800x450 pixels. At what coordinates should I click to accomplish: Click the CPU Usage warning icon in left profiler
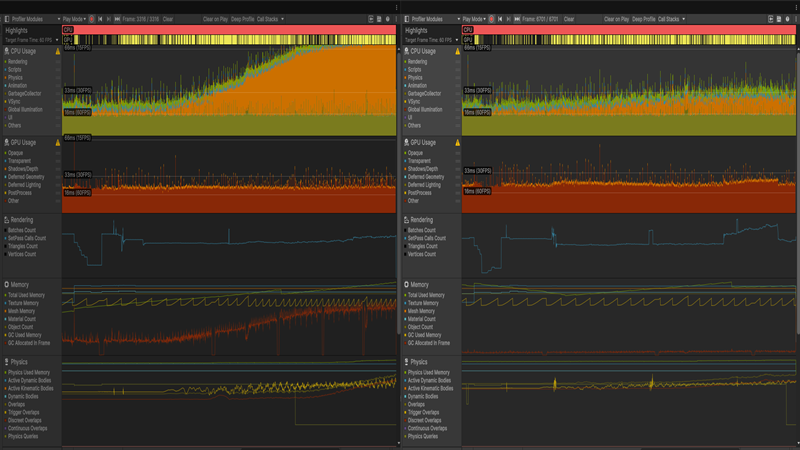[58, 51]
